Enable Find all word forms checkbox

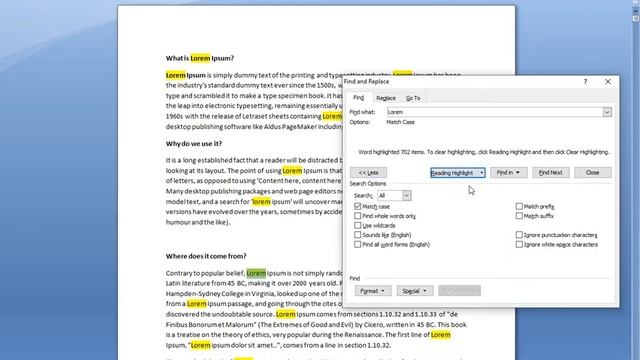pos(358,244)
